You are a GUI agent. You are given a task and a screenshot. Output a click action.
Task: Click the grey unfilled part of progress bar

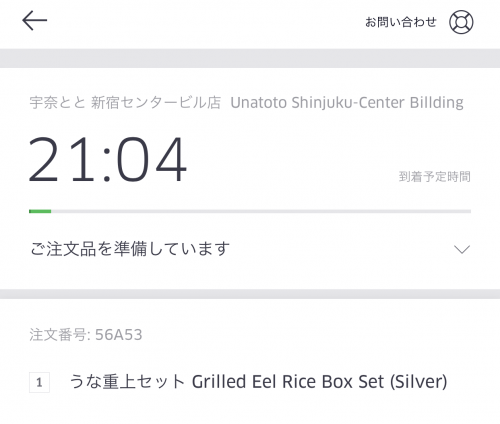point(261,211)
